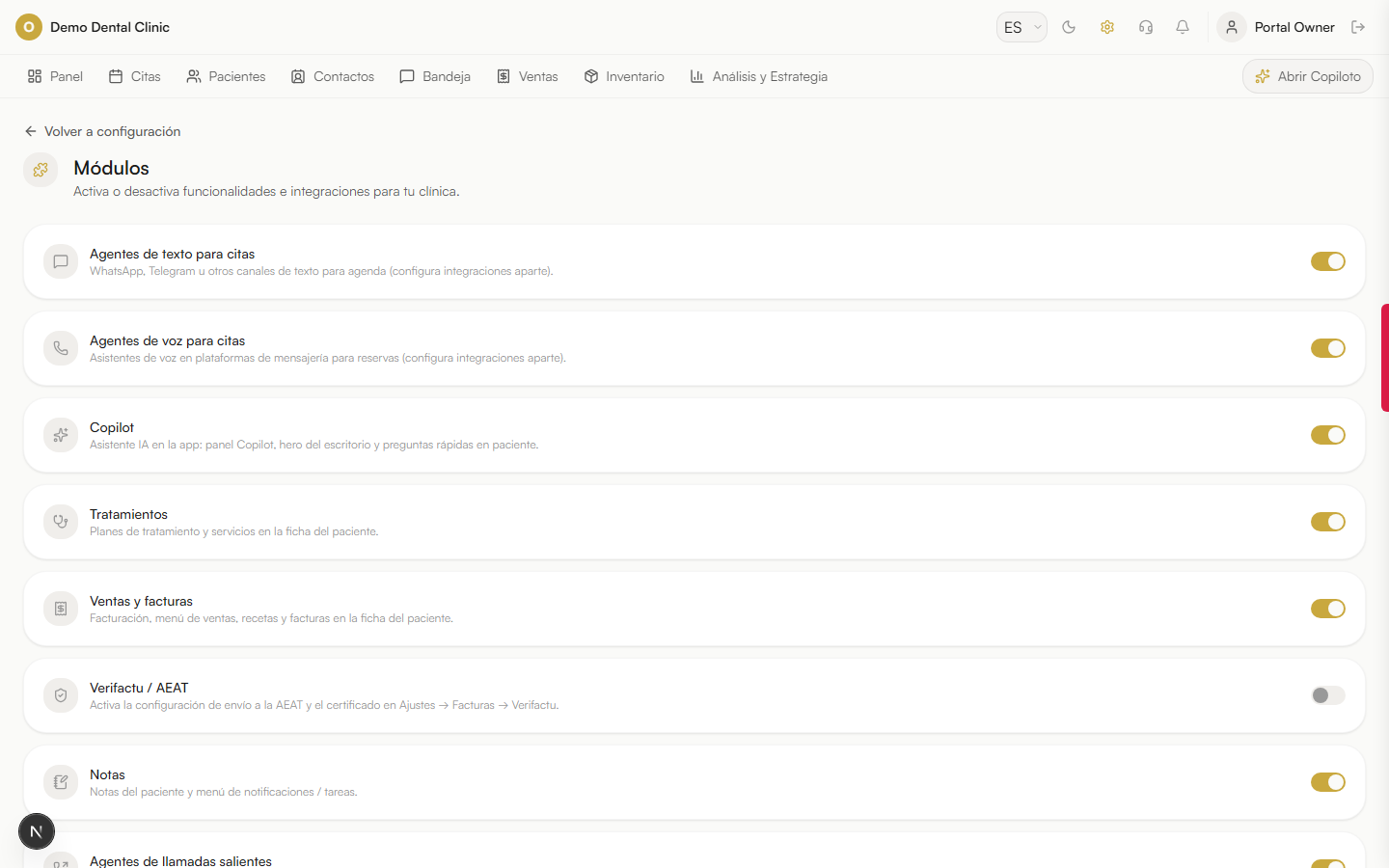Click the shield icon of Verifactu / AEAT
1389x868 pixels.
tap(61, 695)
